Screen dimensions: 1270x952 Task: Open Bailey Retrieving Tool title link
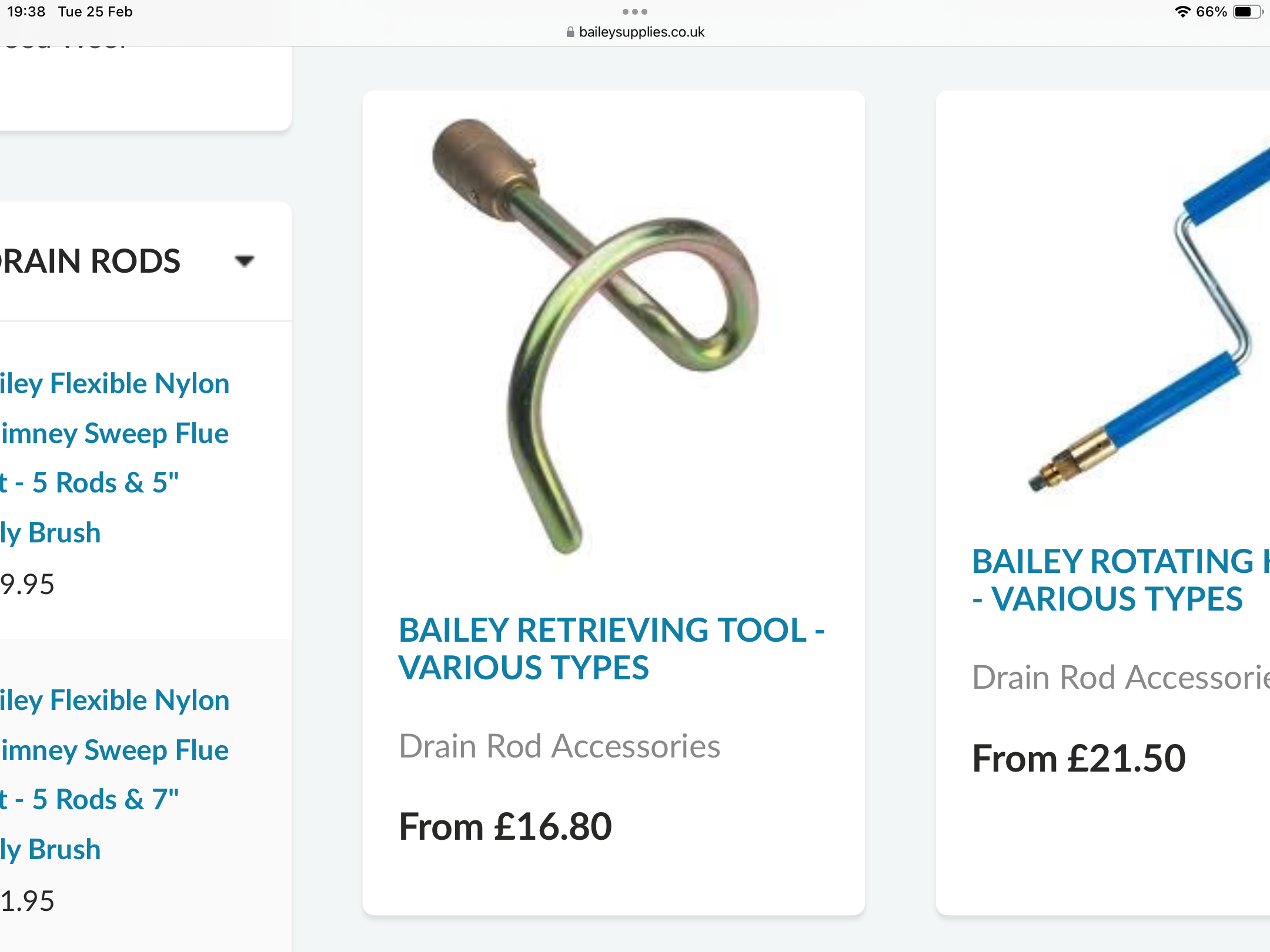[x=611, y=648]
